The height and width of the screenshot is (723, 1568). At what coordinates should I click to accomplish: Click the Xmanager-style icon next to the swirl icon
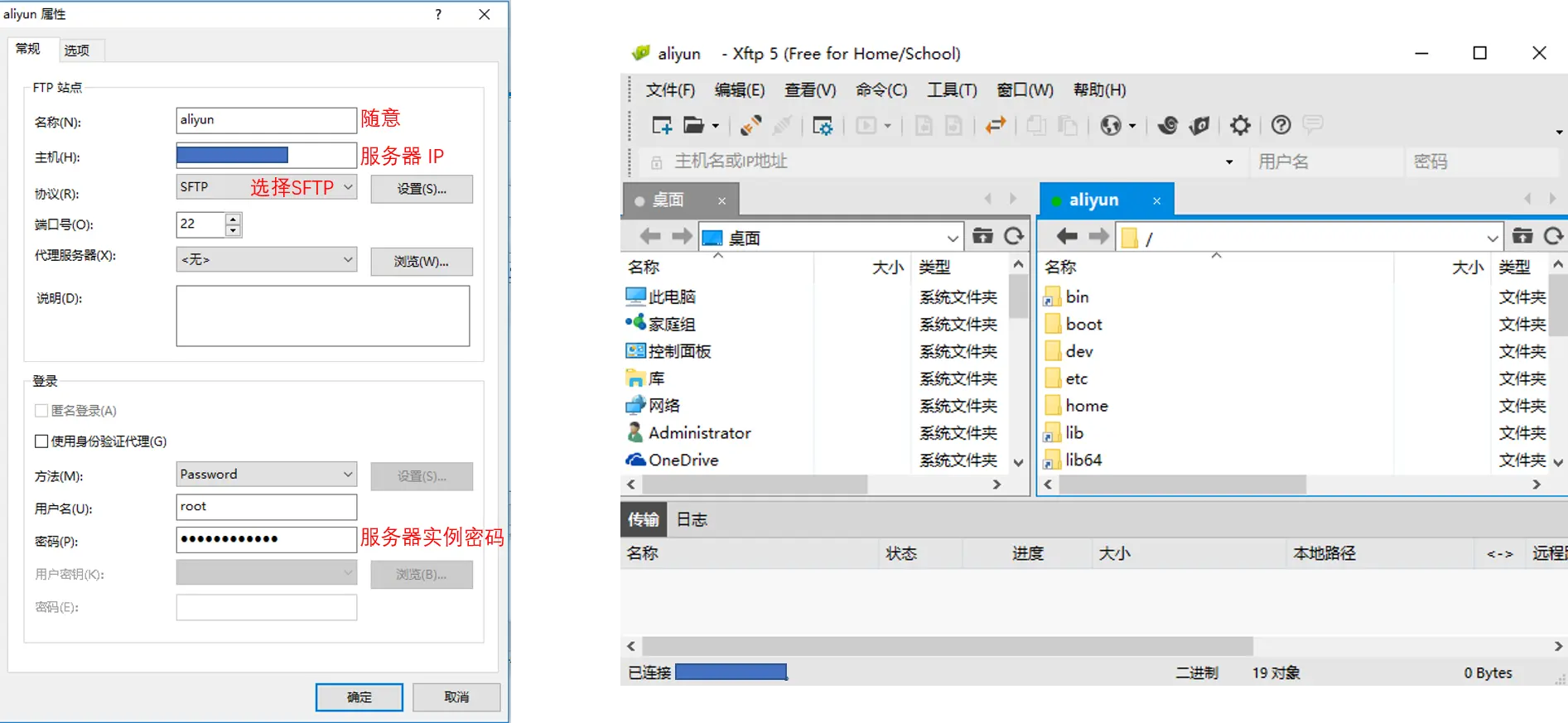click(1199, 125)
